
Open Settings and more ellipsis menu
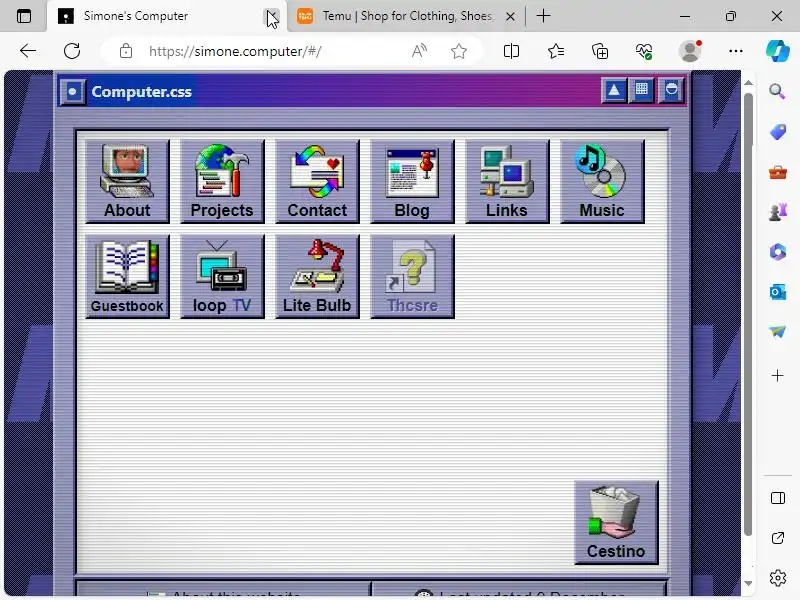pos(736,51)
